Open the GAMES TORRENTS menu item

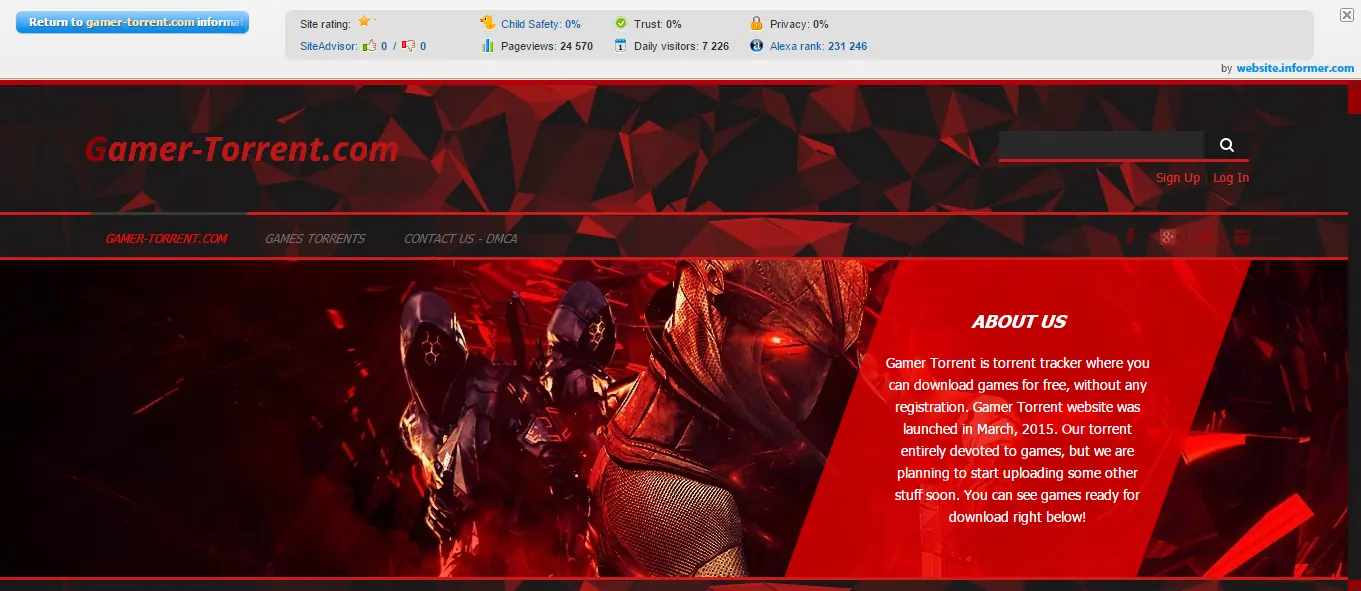click(x=315, y=239)
